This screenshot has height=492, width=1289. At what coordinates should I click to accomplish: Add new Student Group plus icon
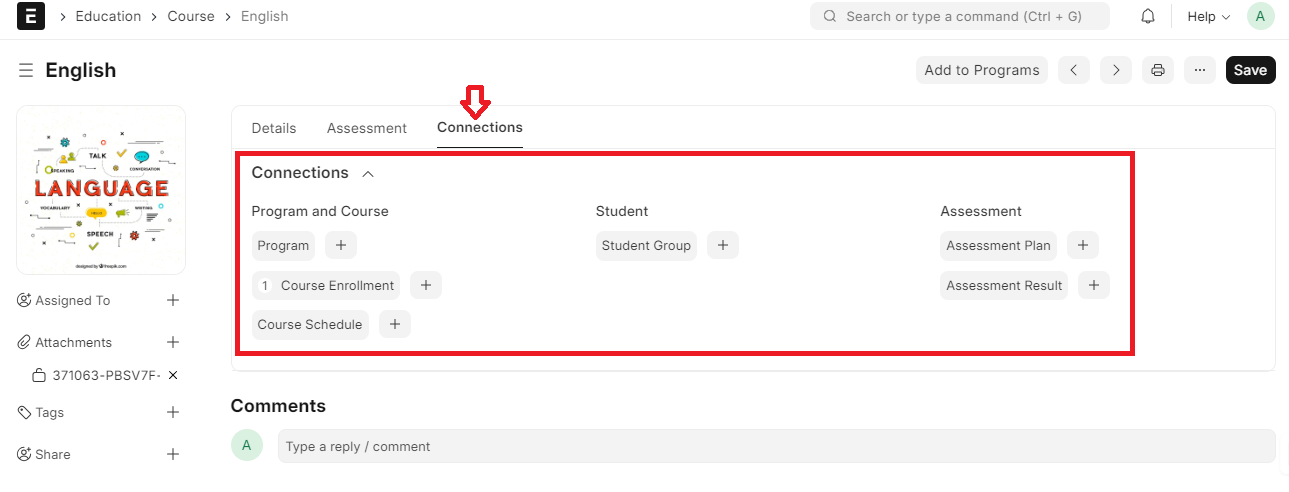(x=722, y=245)
